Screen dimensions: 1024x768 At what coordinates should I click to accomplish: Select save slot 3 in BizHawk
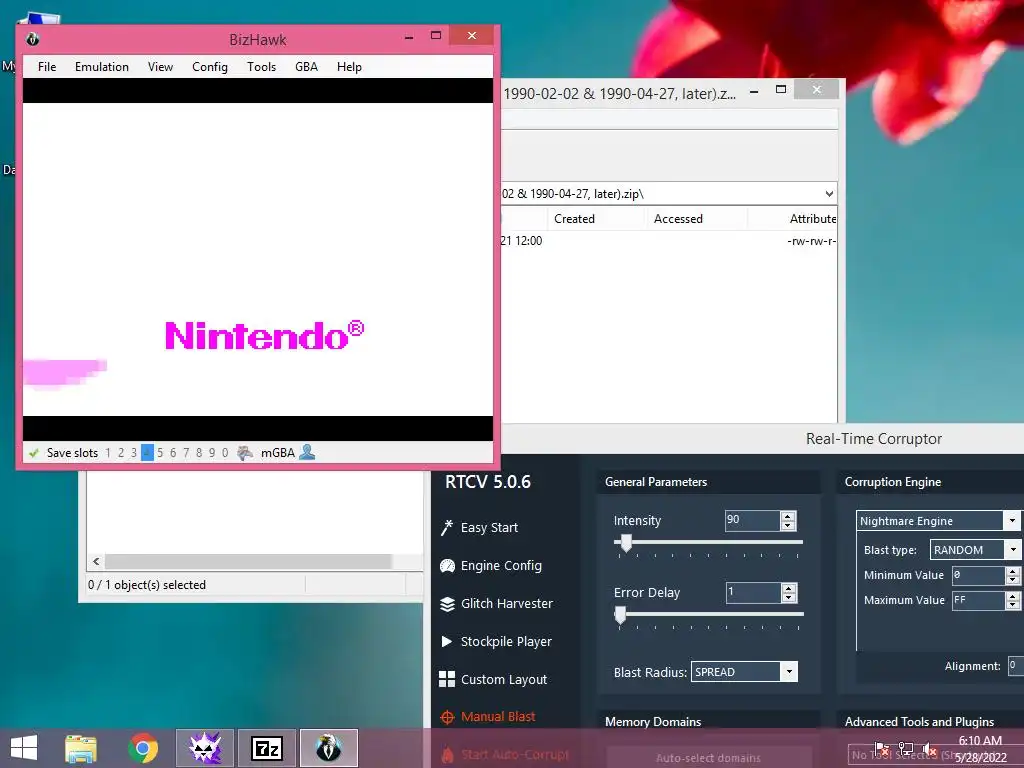tap(134, 453)
